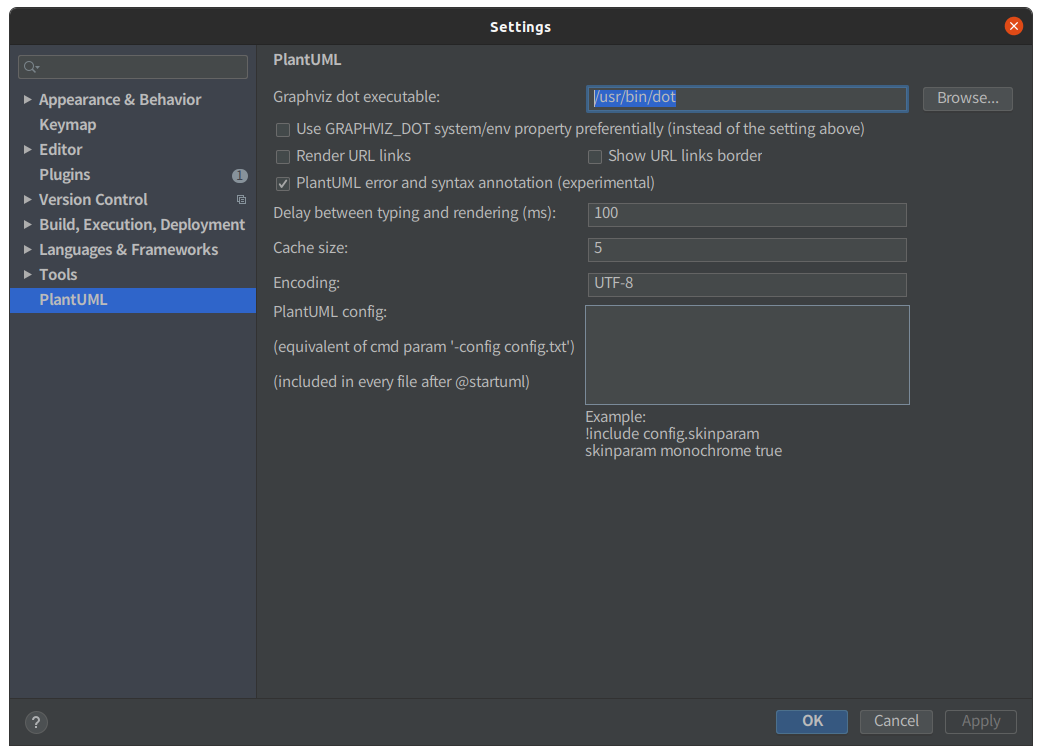The height and width of the screenshot is (755, 1042).
Task: Click the Graphviz dot executable path field
Action: pyautogui.click(x=747, y=98)
